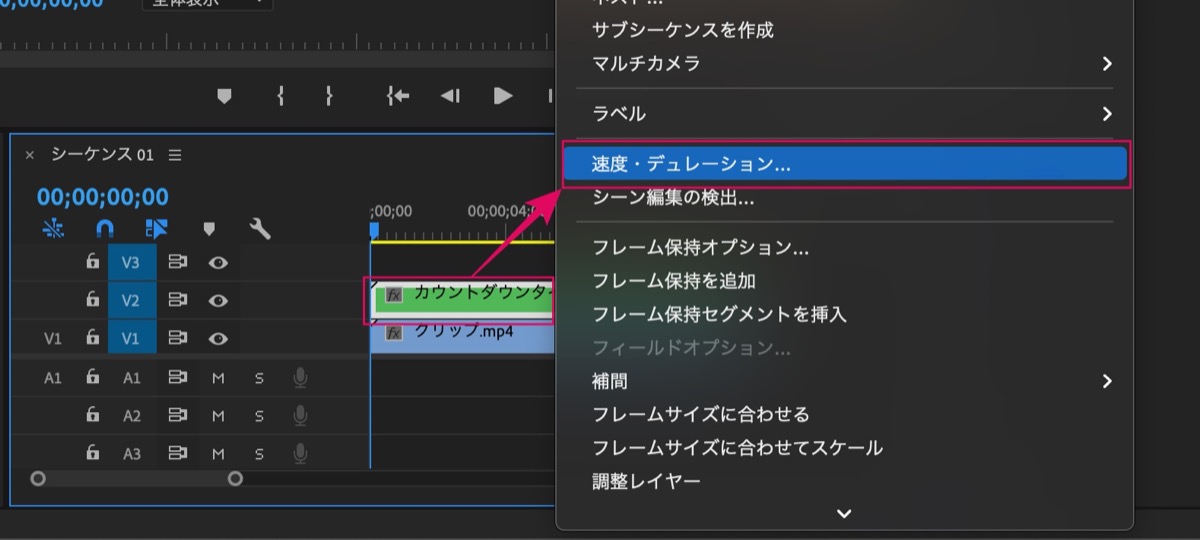
Task: Click the Add Marker icon in transport controls
Action: click(x=224, y=96)
